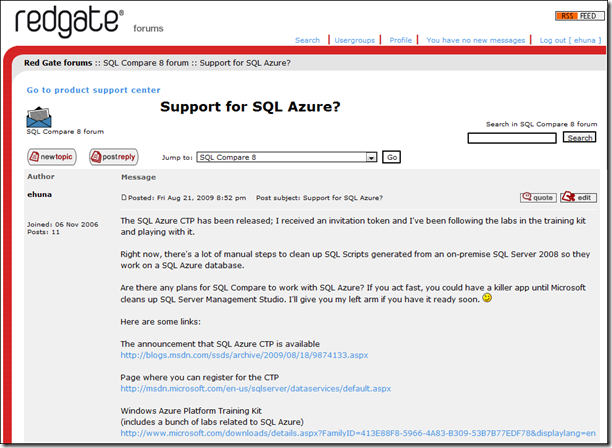Screen dimensions: 612x448
Task: Open the blogs.msdn.com announcement link
Action: click(x=244, y=355)
